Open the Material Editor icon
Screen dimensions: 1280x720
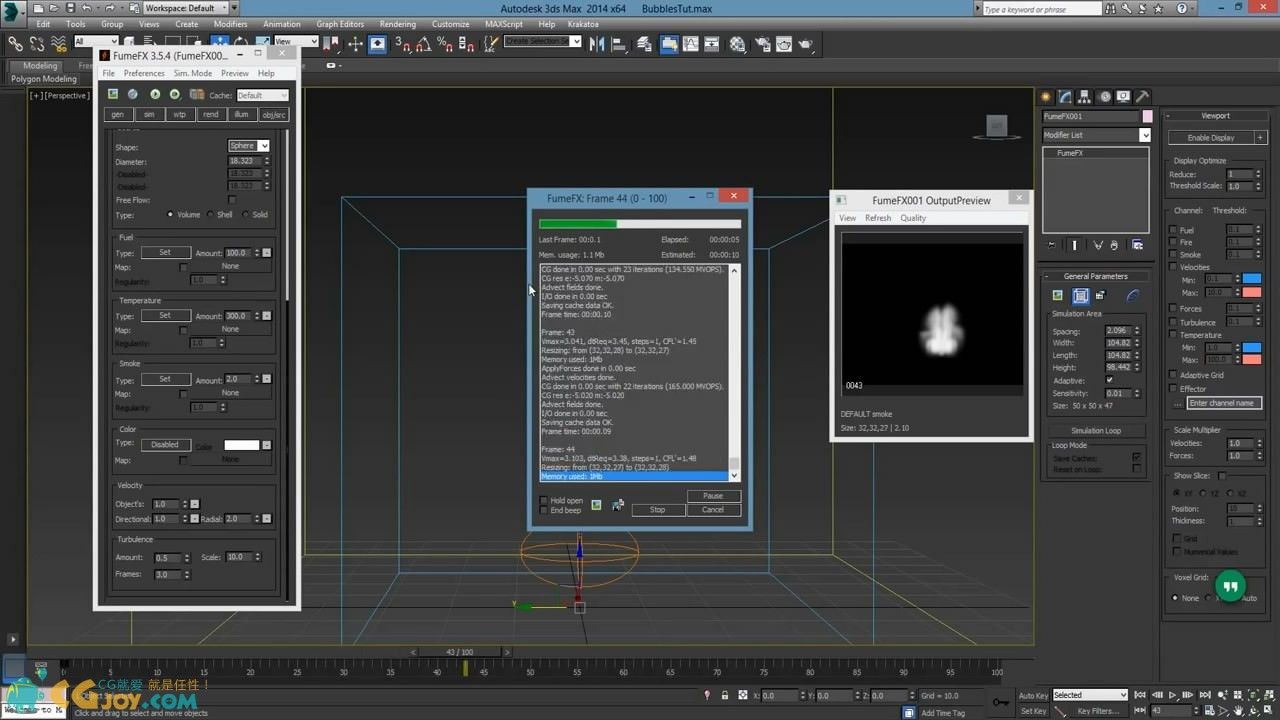pos(738,44)
